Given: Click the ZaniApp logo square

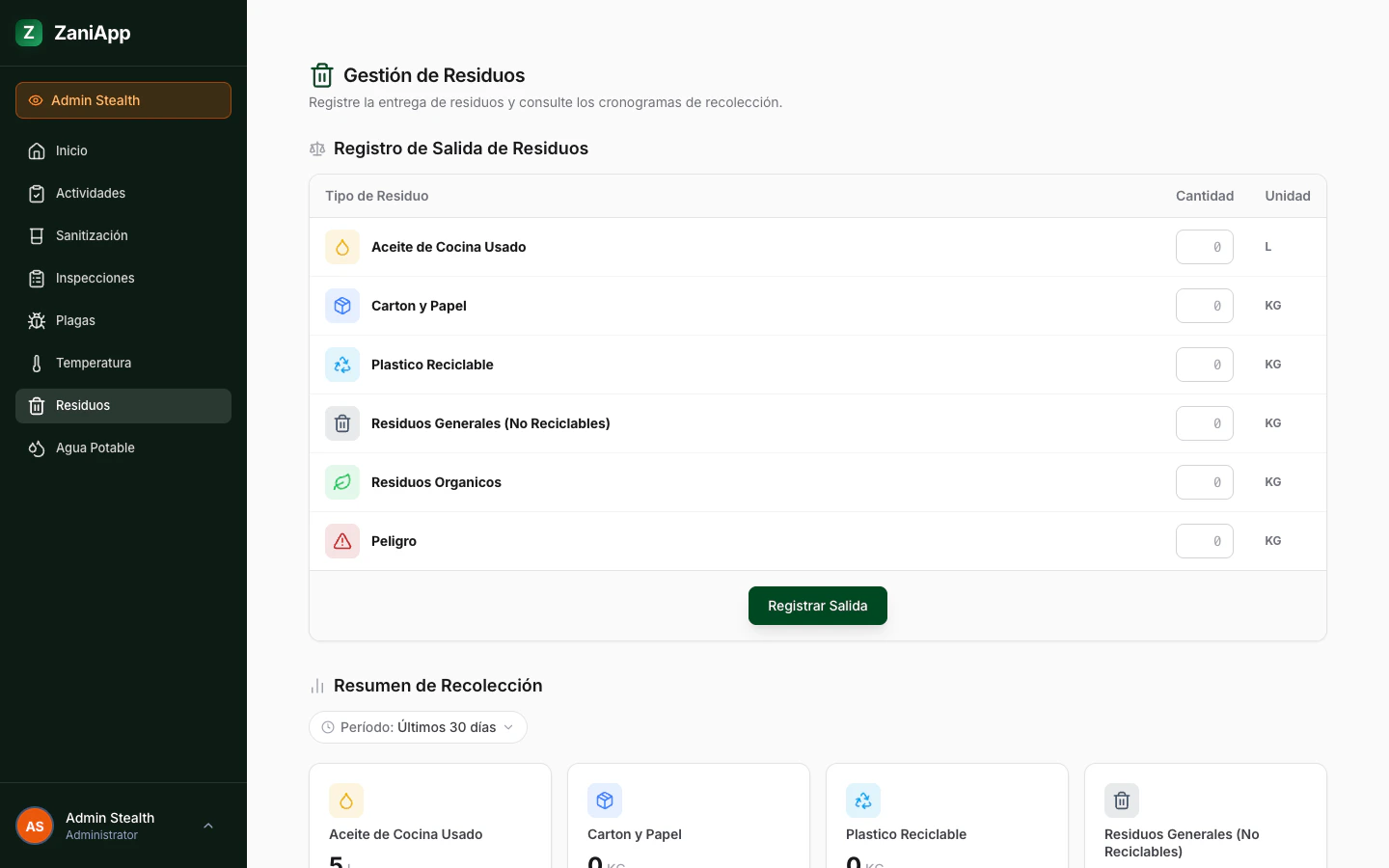Looking at the screenshot, I should coord(29,33).
